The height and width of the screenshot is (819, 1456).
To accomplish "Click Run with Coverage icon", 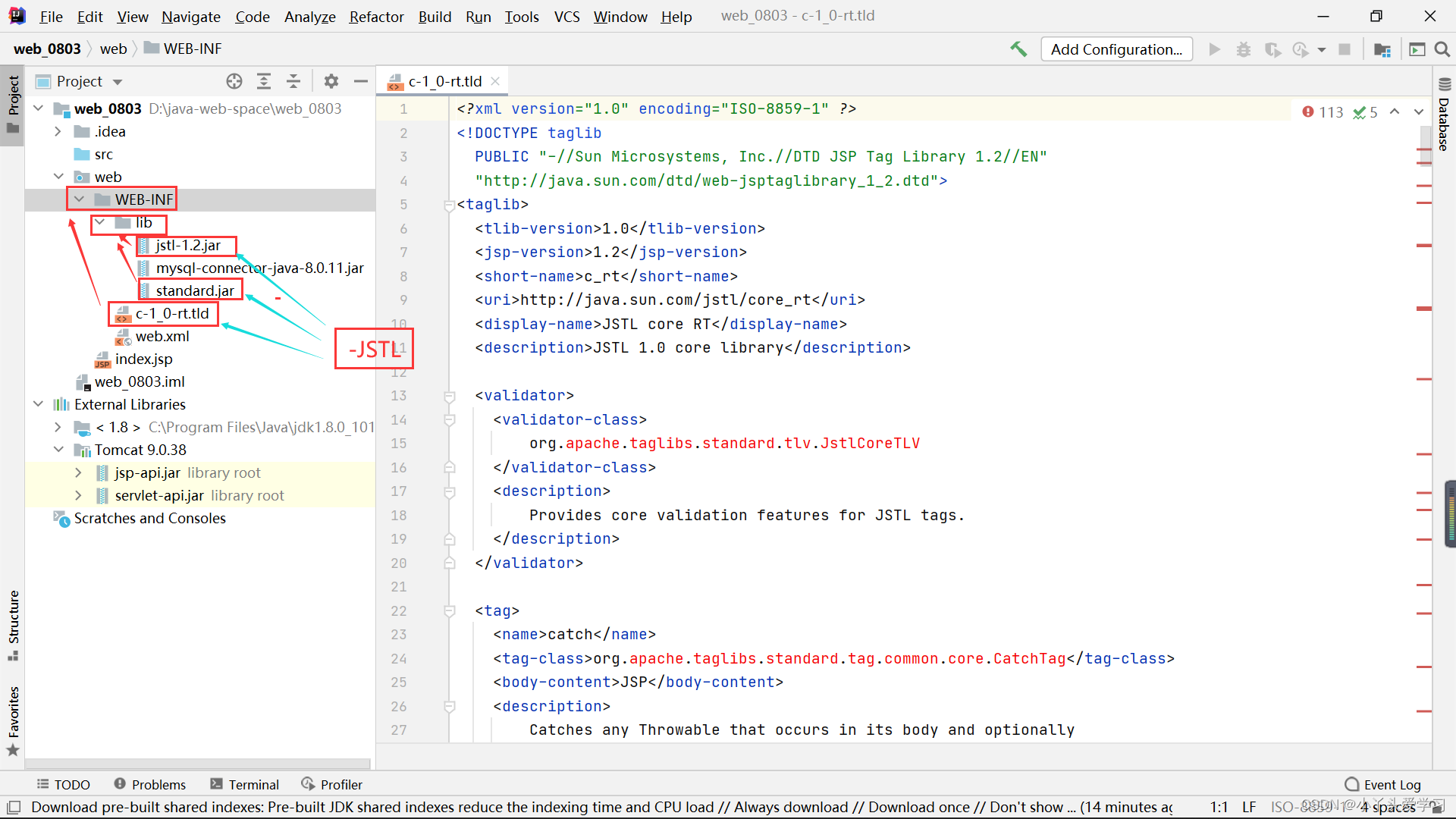I will (1272, 49).
